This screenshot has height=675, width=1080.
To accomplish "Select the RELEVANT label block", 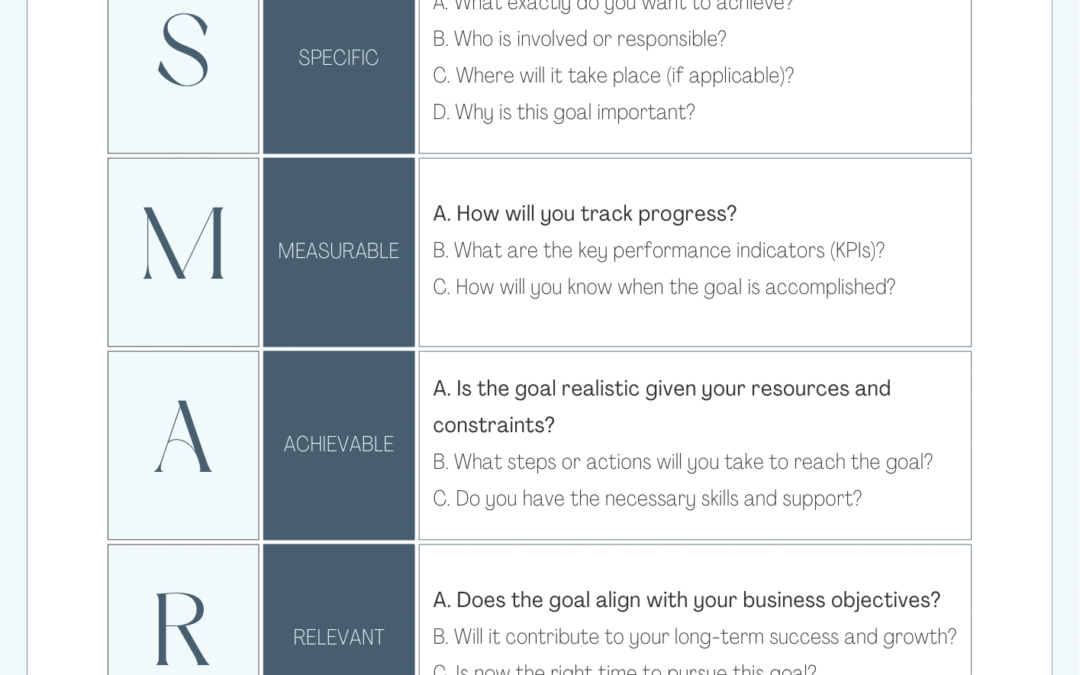I will [338, 637].
